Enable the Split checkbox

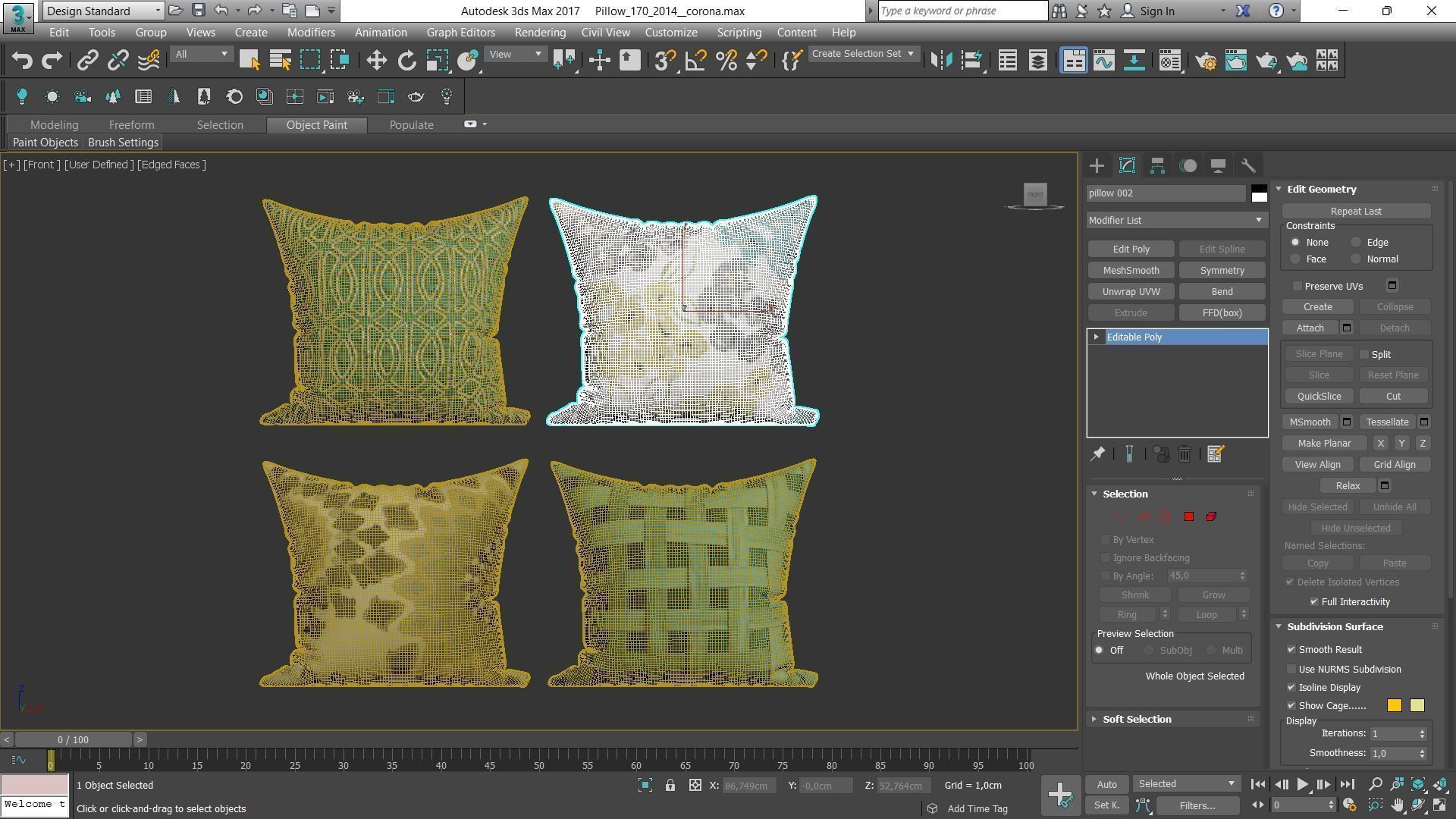[x=1364, y=354]
